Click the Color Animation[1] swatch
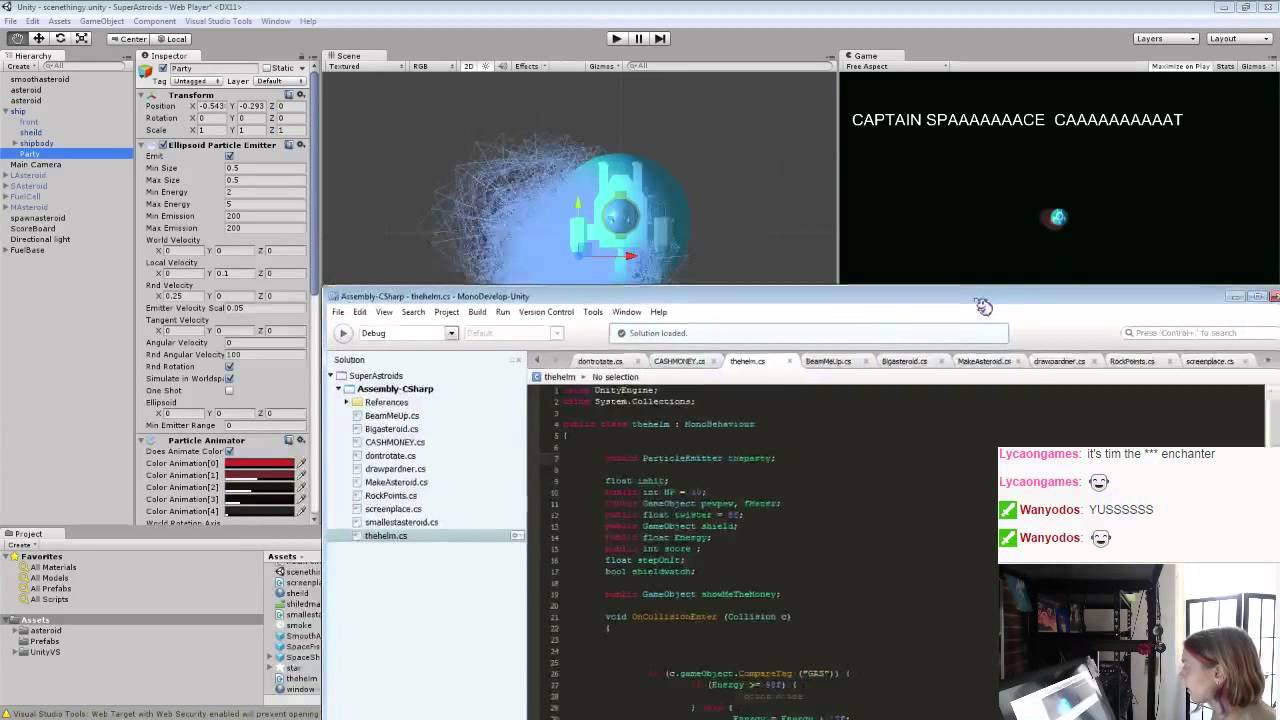Screen dimensions: 1280x720 259,476
